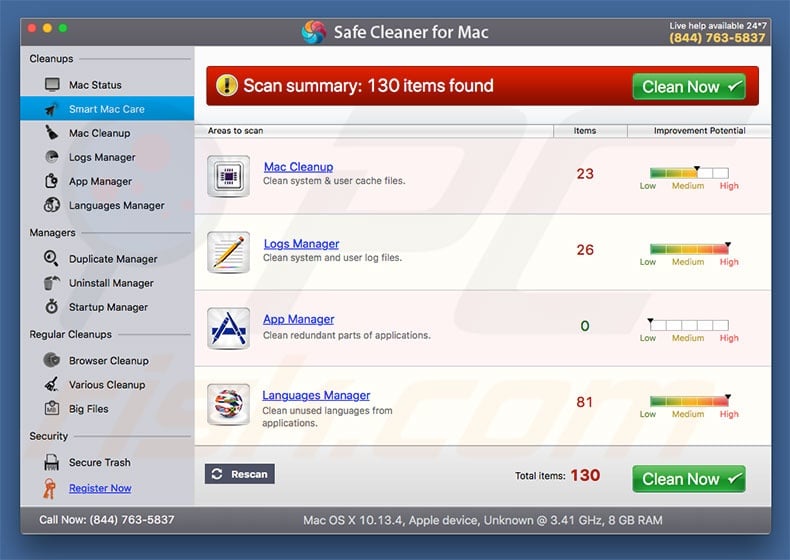Click the Languages Manager improvement potential meter
Image resolution: width=790 pixels, height=560 pixels.
click(x=689, y=401)
